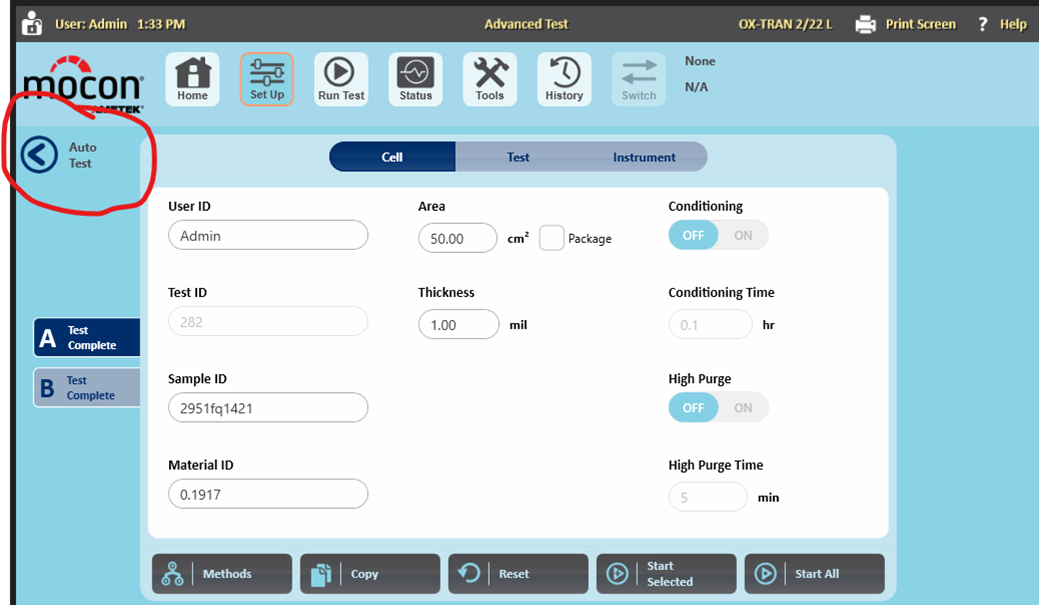Select the Set Up sliders icon
1039x605 pixels.
point(267,79)
